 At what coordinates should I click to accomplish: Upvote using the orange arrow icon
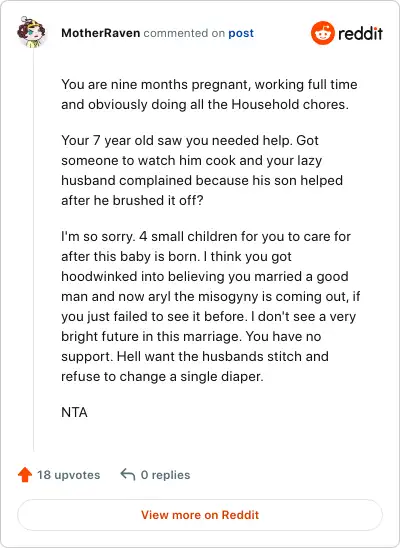(25, 475)
